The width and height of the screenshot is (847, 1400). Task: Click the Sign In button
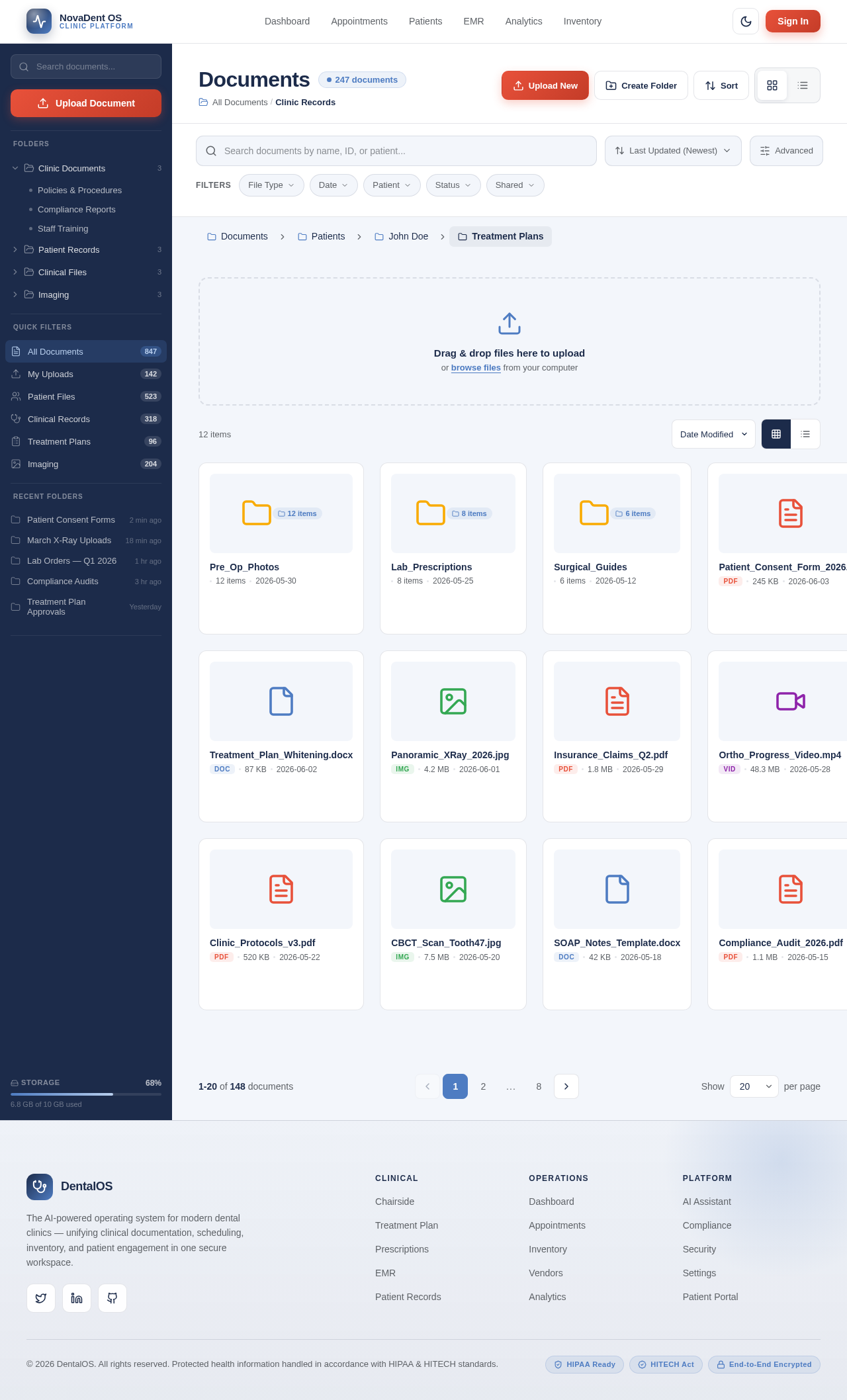click(793, 21)
